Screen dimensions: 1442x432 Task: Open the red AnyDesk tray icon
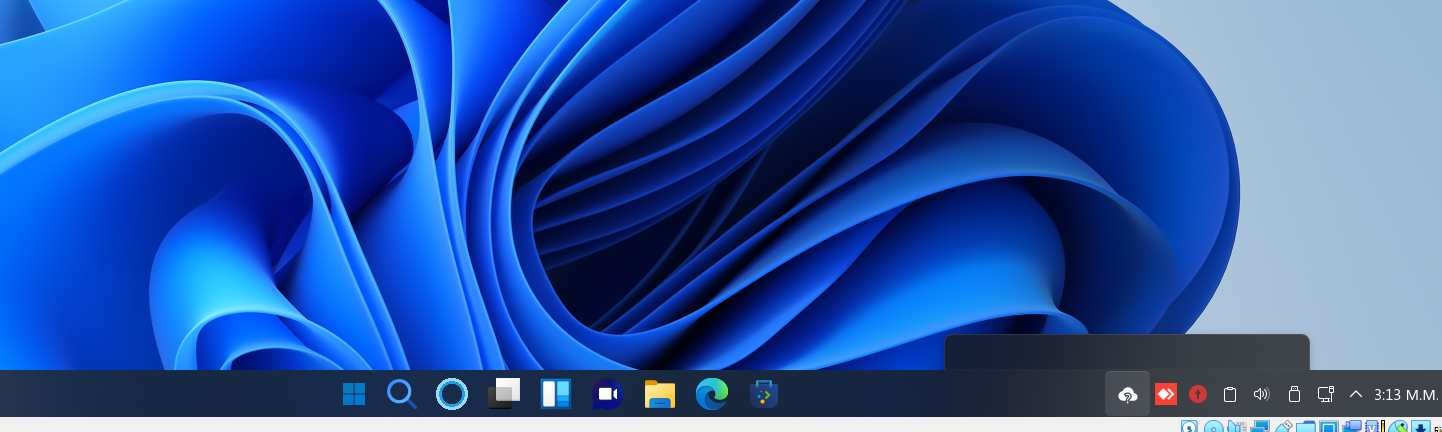click(x=1165, y=394)
